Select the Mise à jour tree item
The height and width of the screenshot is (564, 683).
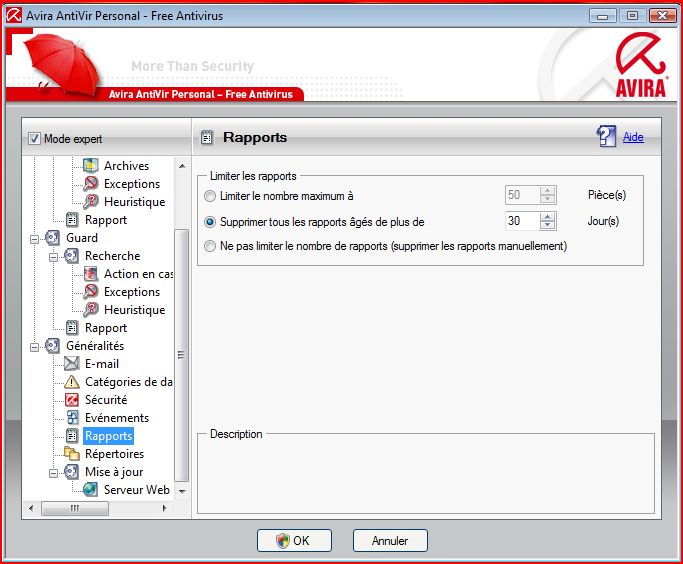point(114,472)
